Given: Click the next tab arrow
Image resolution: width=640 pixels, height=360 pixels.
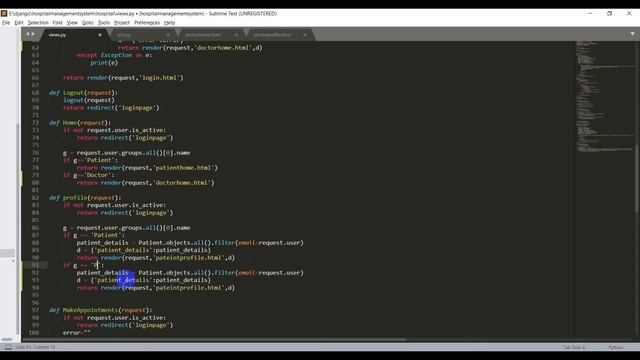Looking at the screenshot, I should (33, 34).
